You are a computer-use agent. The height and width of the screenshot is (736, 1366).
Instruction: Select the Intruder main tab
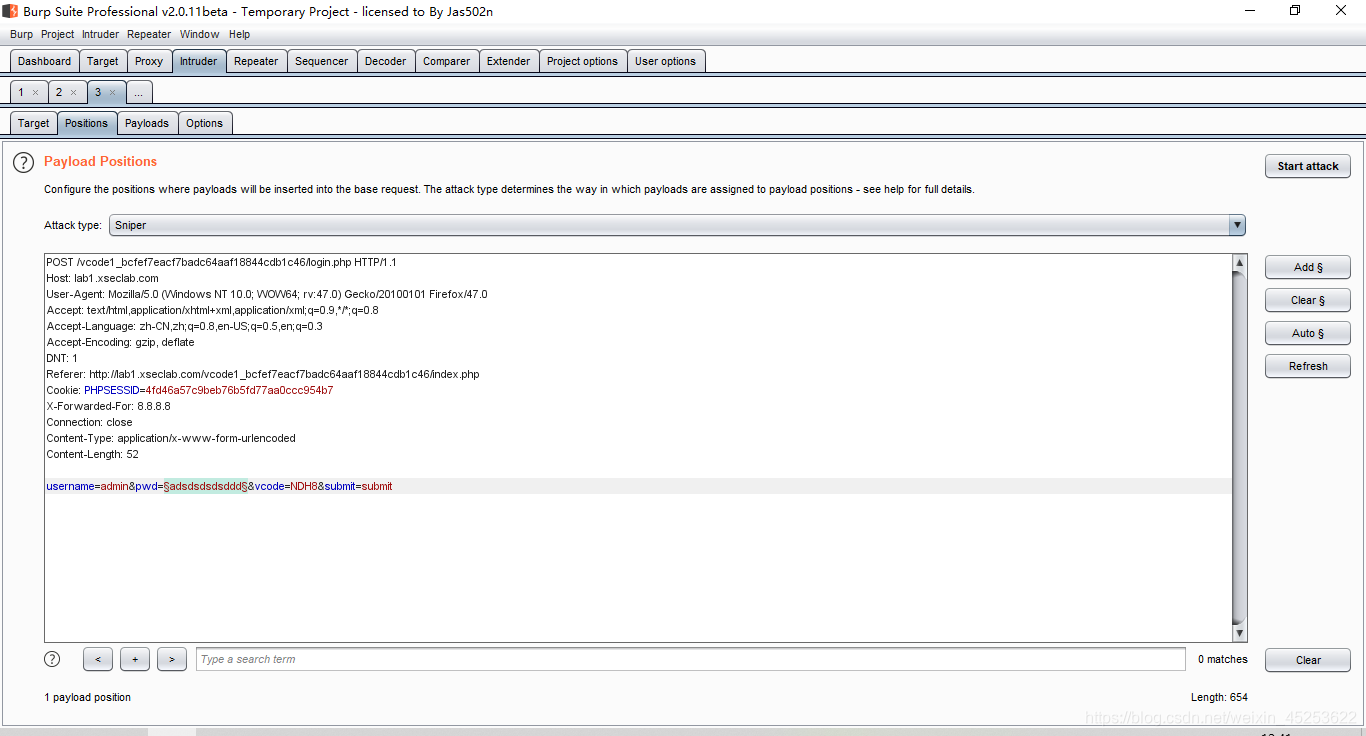198,61
